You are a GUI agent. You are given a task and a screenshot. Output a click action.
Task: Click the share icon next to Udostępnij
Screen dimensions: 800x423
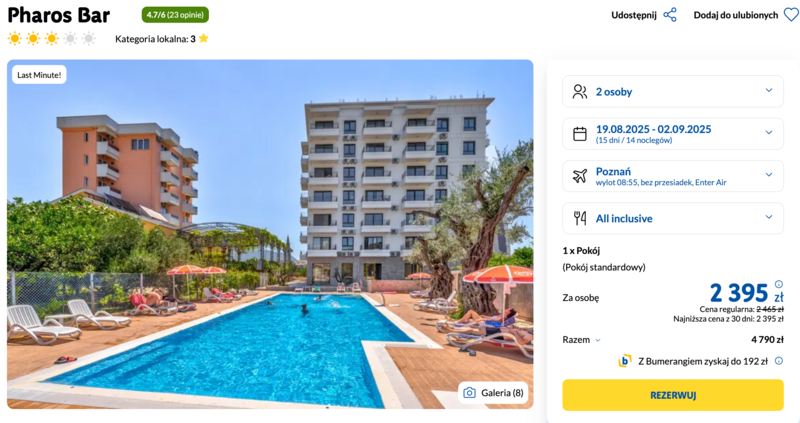click(x=670, y=15)
